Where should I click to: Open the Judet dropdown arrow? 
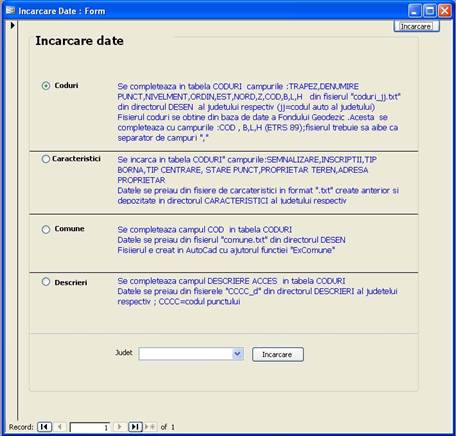(x=237, y=354)
